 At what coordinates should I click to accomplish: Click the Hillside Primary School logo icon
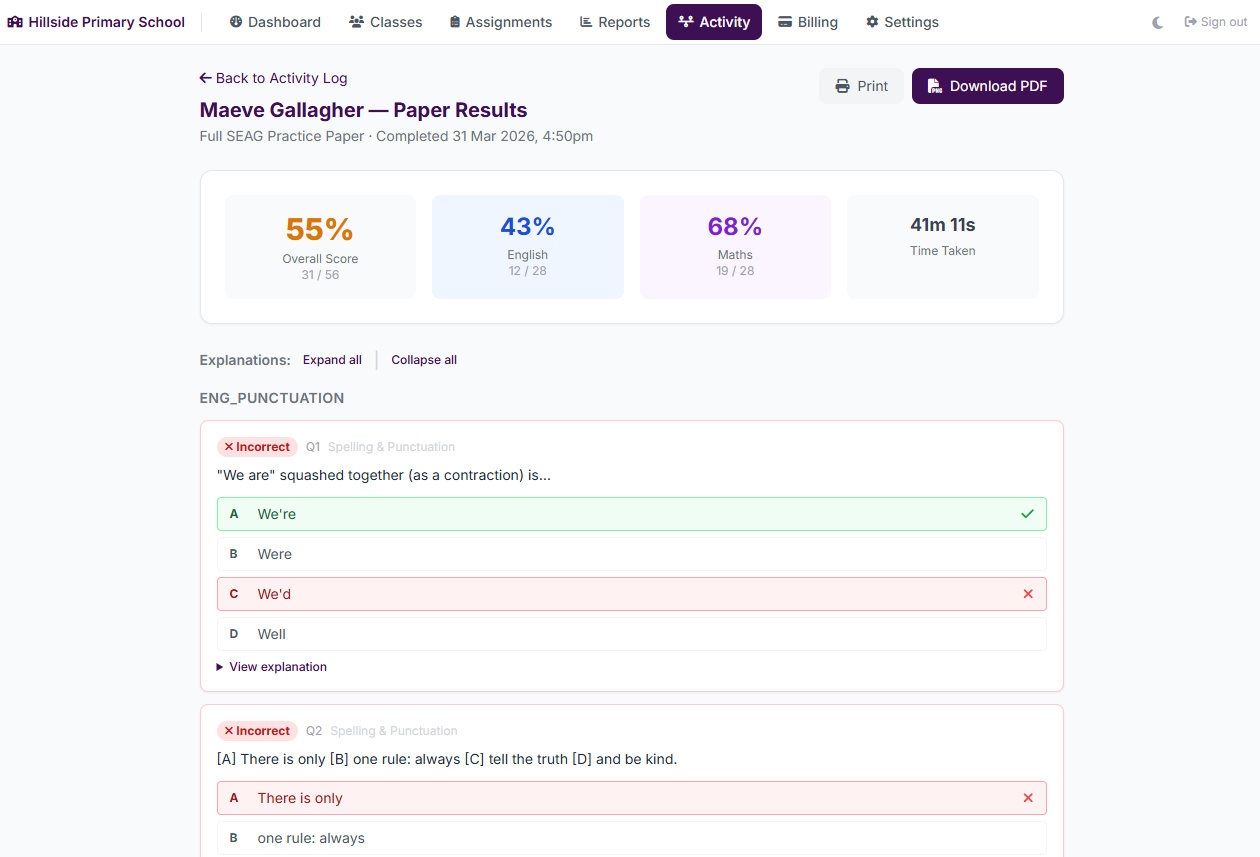click(x=15, y=22)
